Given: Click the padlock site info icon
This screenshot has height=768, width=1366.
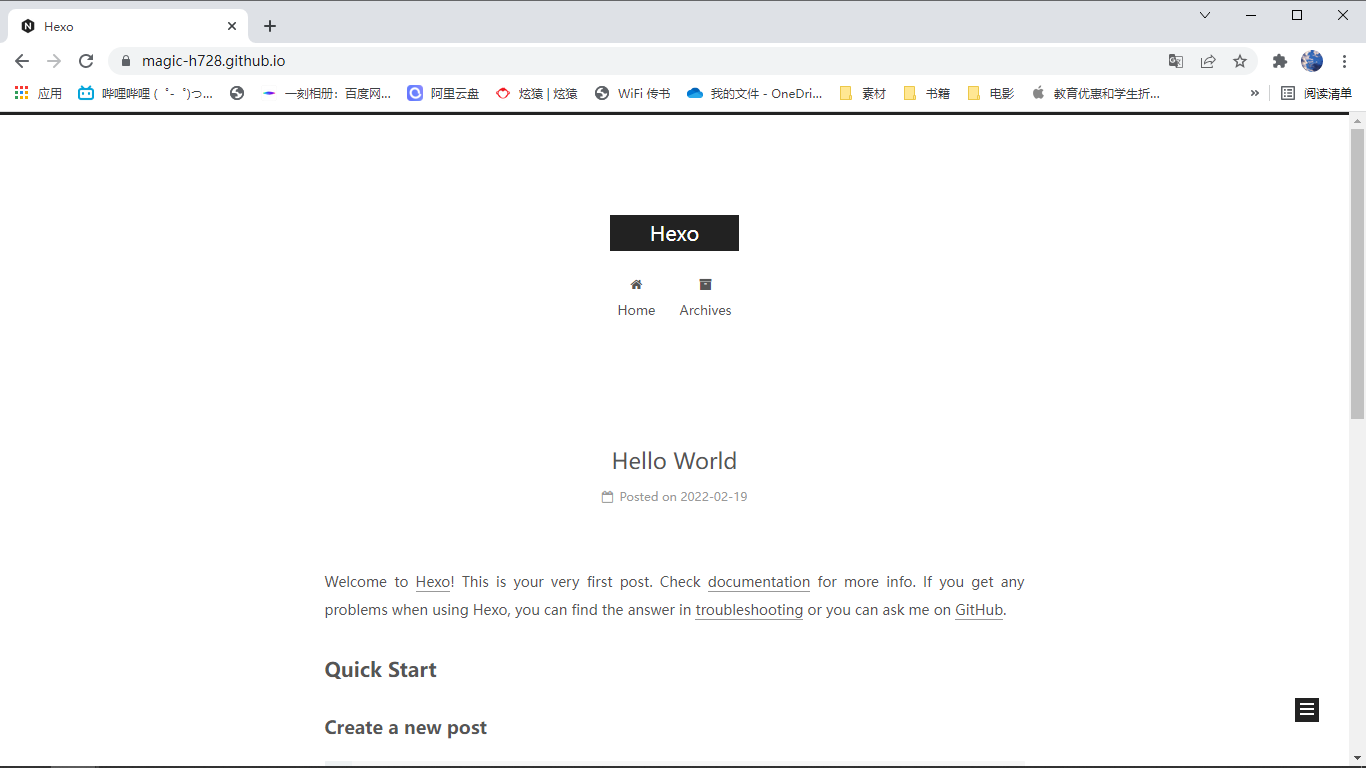Looking at the screenshot, I should 125,61.
